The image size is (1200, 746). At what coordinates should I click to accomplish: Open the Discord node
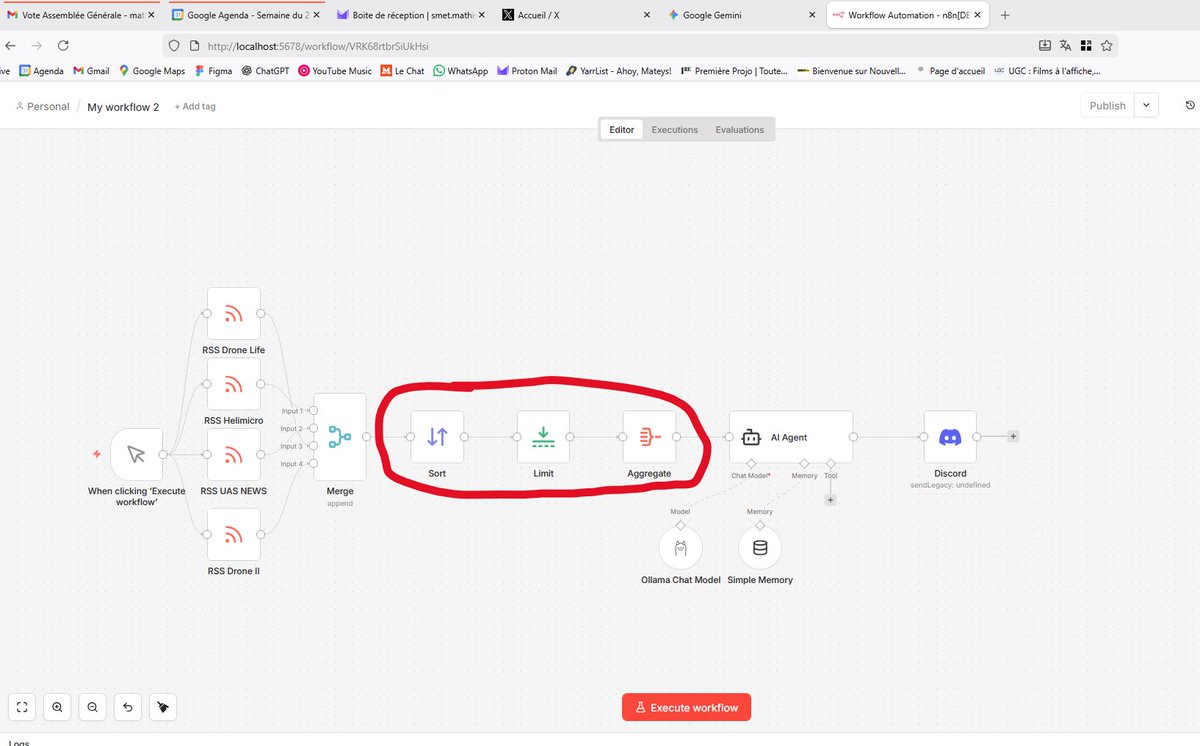pos(950,437)
